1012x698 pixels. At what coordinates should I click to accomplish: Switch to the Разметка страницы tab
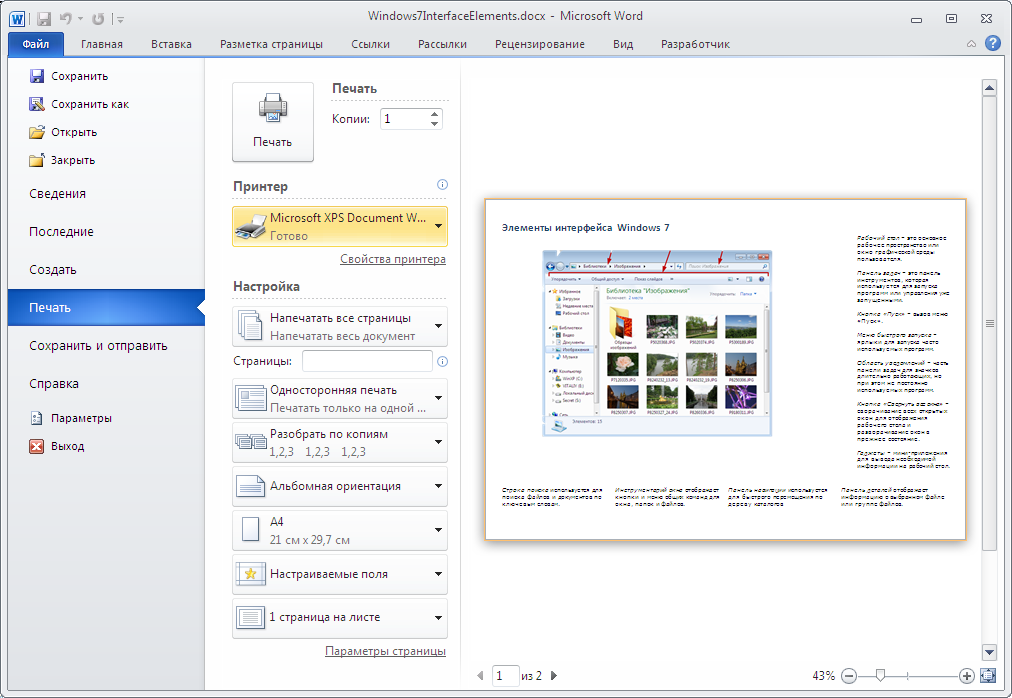(x=271, y=44)
